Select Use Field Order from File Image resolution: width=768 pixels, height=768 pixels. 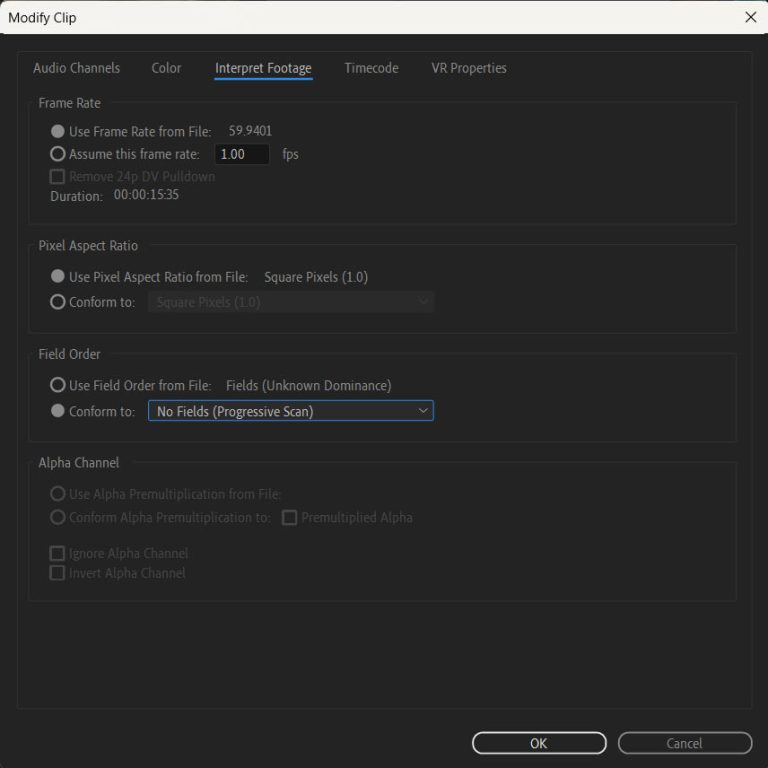(58, 385)
